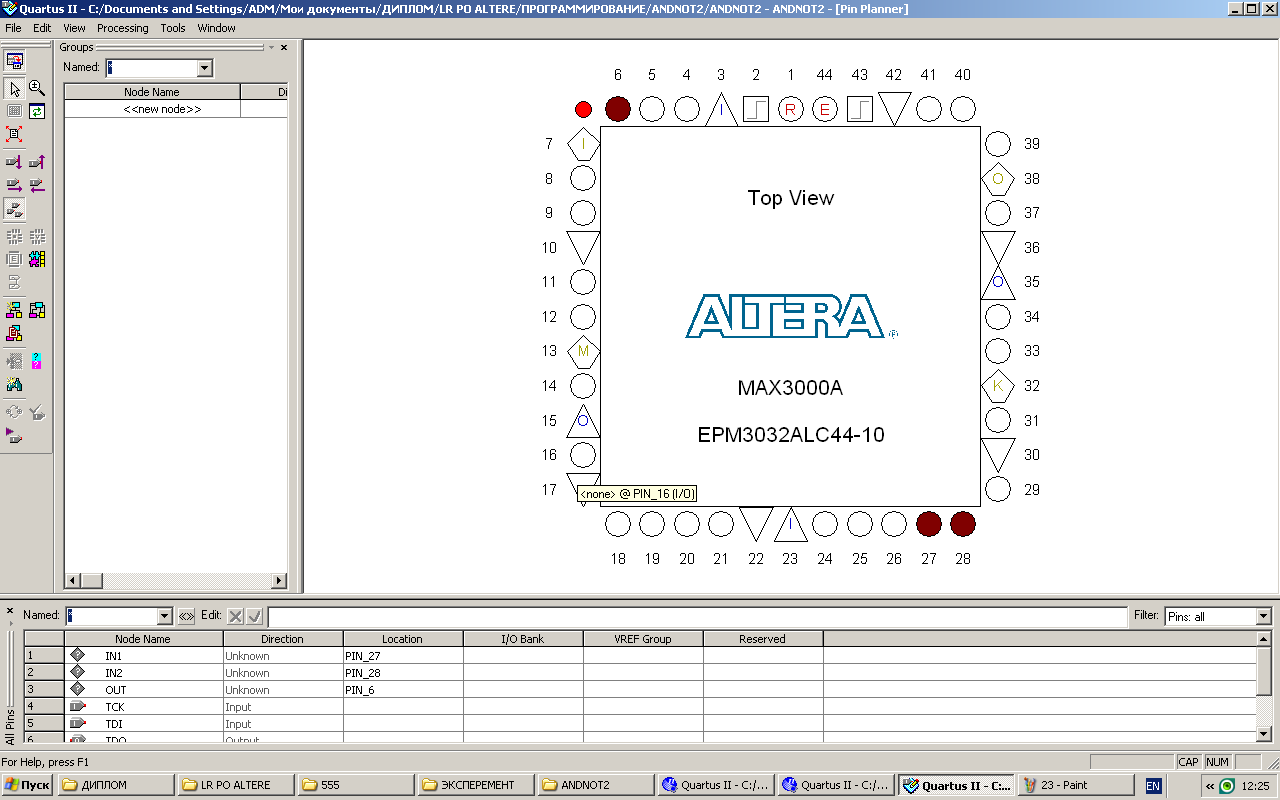Click the Groups panel horizontal scrollbar
This screenshot has width=1280, height=800.
(x=176, y=580)
